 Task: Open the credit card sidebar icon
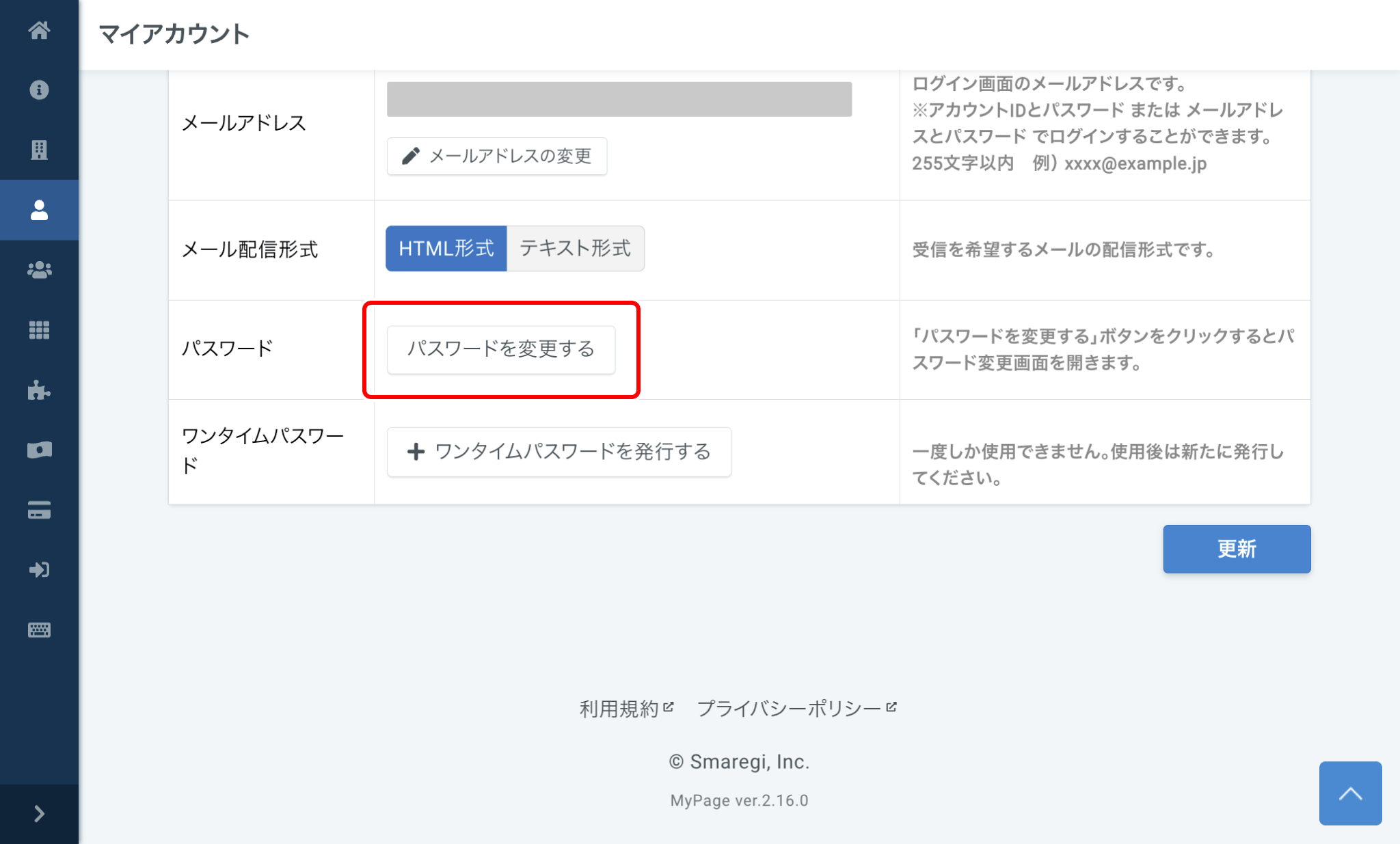39,510
